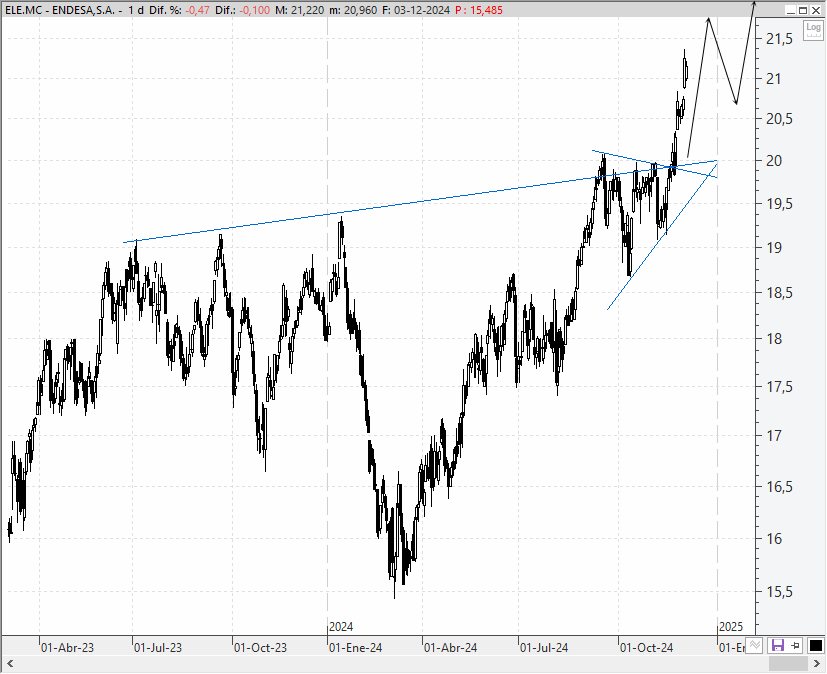Click the 19,5 price axis label

[780, 204]
